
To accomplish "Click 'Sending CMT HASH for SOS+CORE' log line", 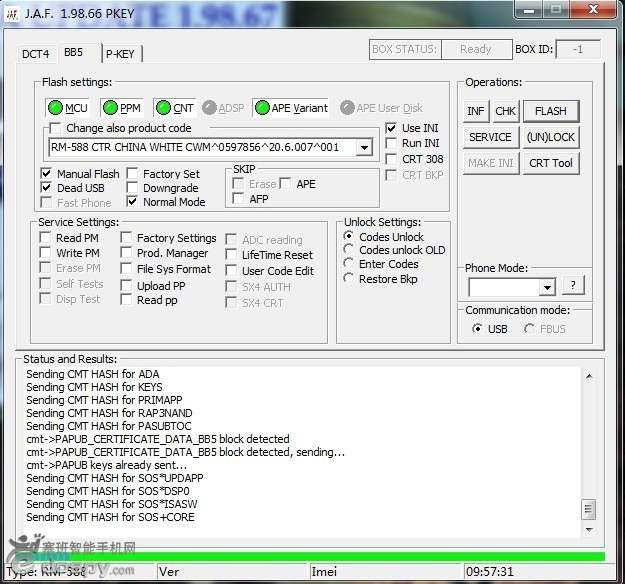I will pos(110,517).
